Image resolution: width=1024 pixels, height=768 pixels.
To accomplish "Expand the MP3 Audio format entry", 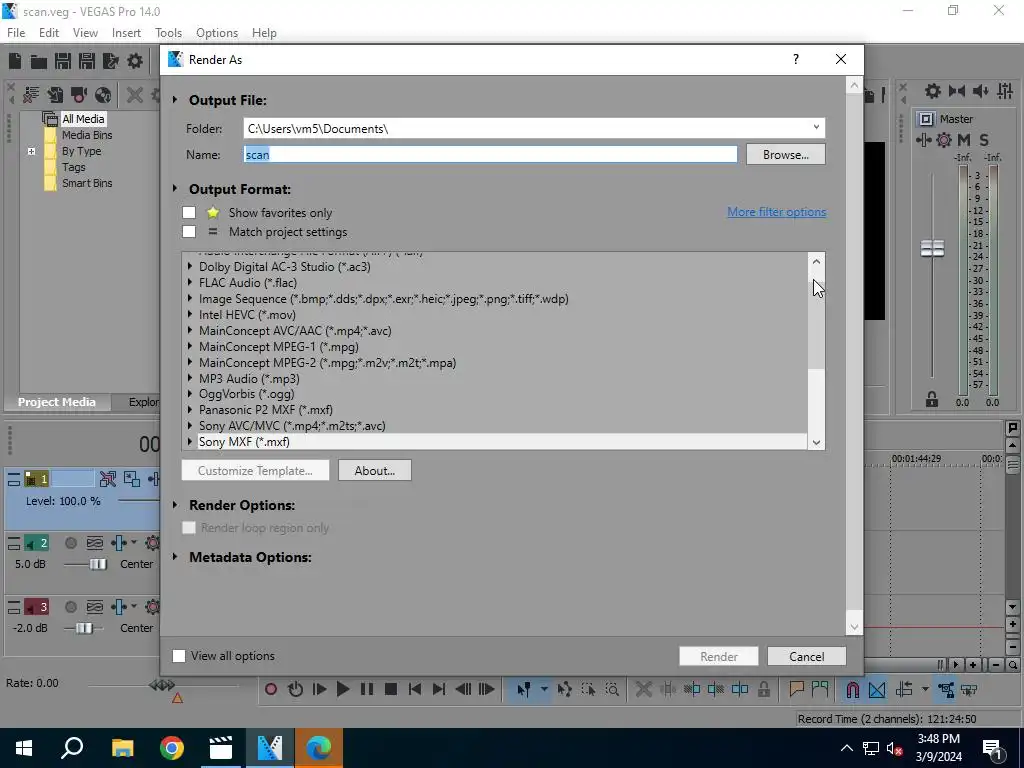I will click(x=190, y=378).
